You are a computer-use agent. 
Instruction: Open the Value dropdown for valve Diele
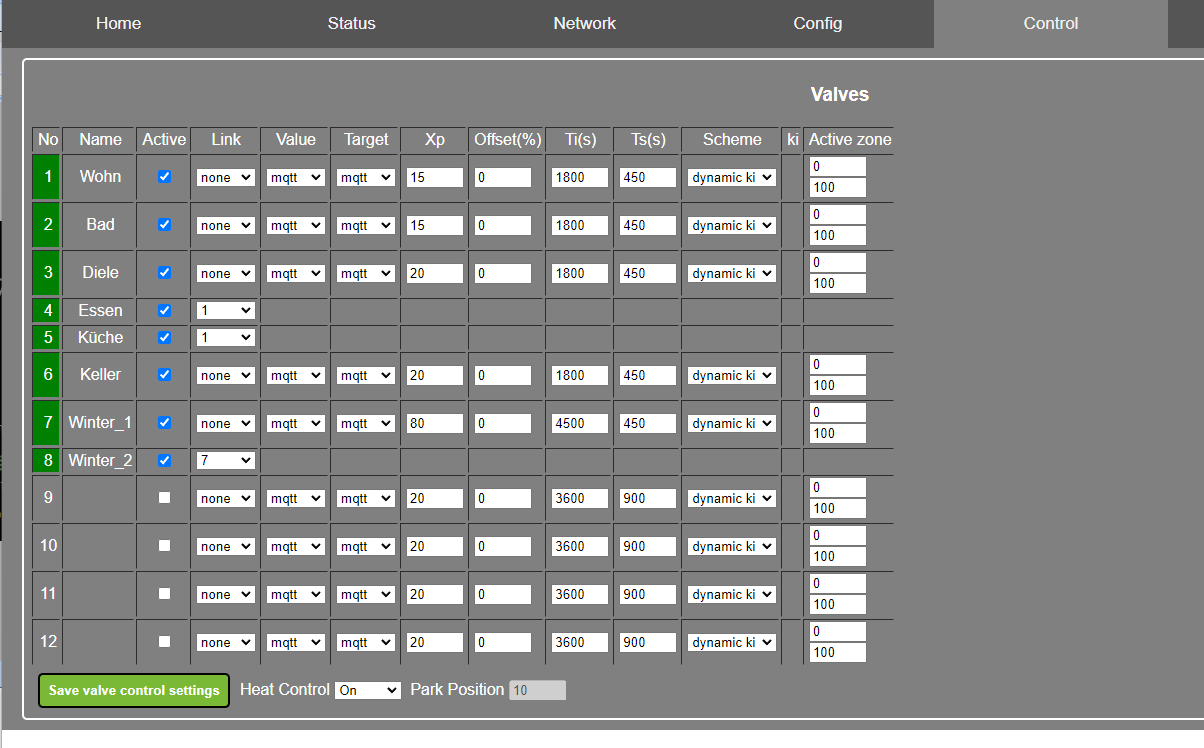click(295, 274)
